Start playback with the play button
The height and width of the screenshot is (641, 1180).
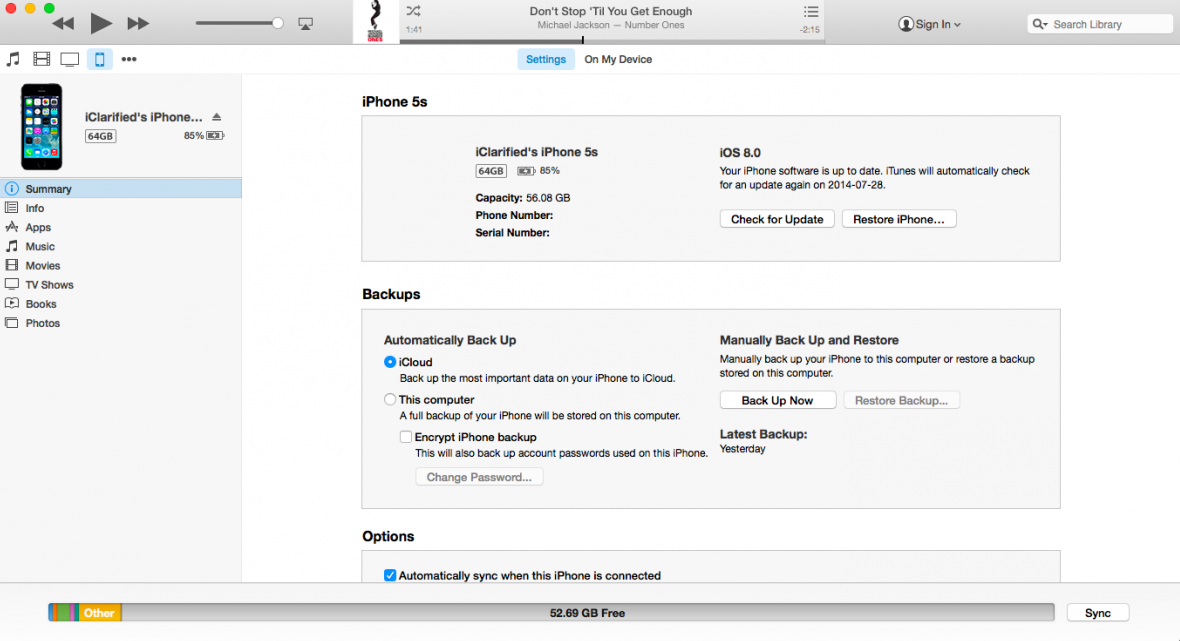101,23
